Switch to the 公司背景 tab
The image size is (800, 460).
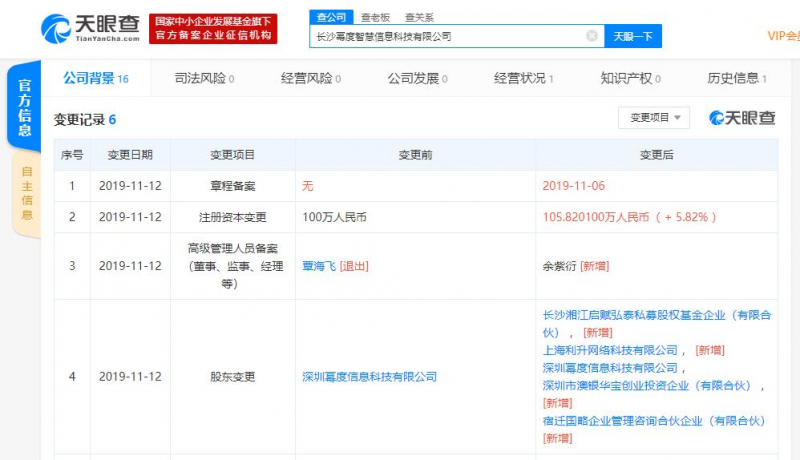96,79
